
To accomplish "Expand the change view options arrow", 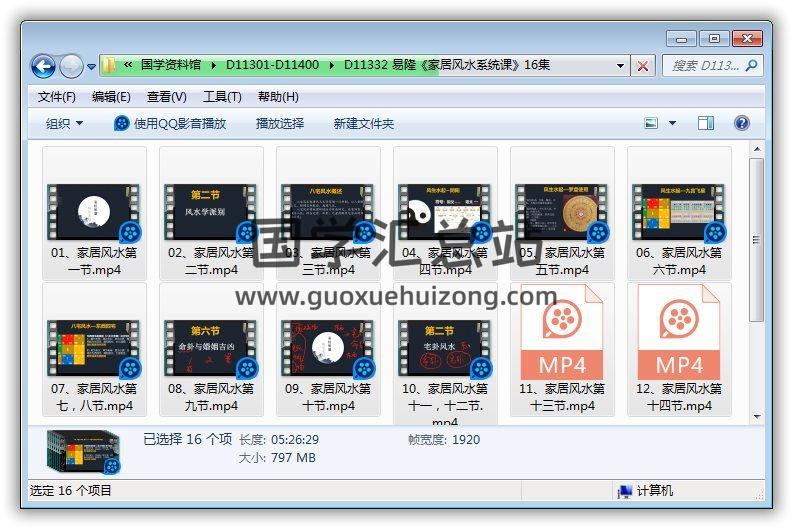I will [x=672, y=124].
